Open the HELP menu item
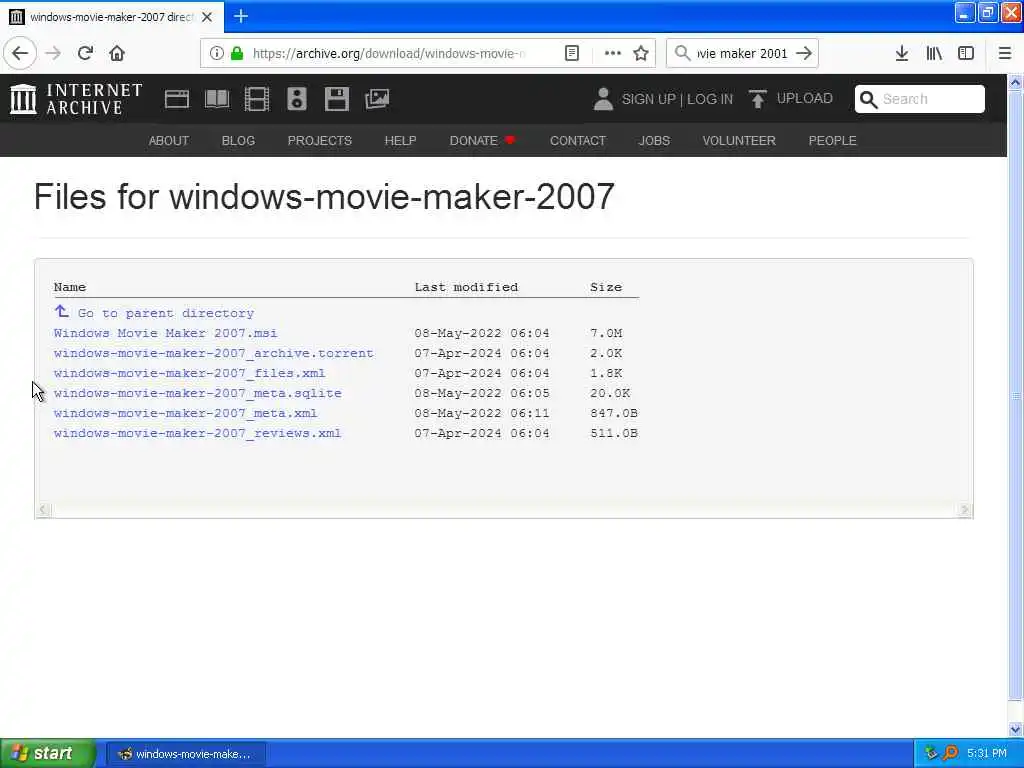Image resolution: width=1024 pixels, height=768 pixels. (400, 140)
